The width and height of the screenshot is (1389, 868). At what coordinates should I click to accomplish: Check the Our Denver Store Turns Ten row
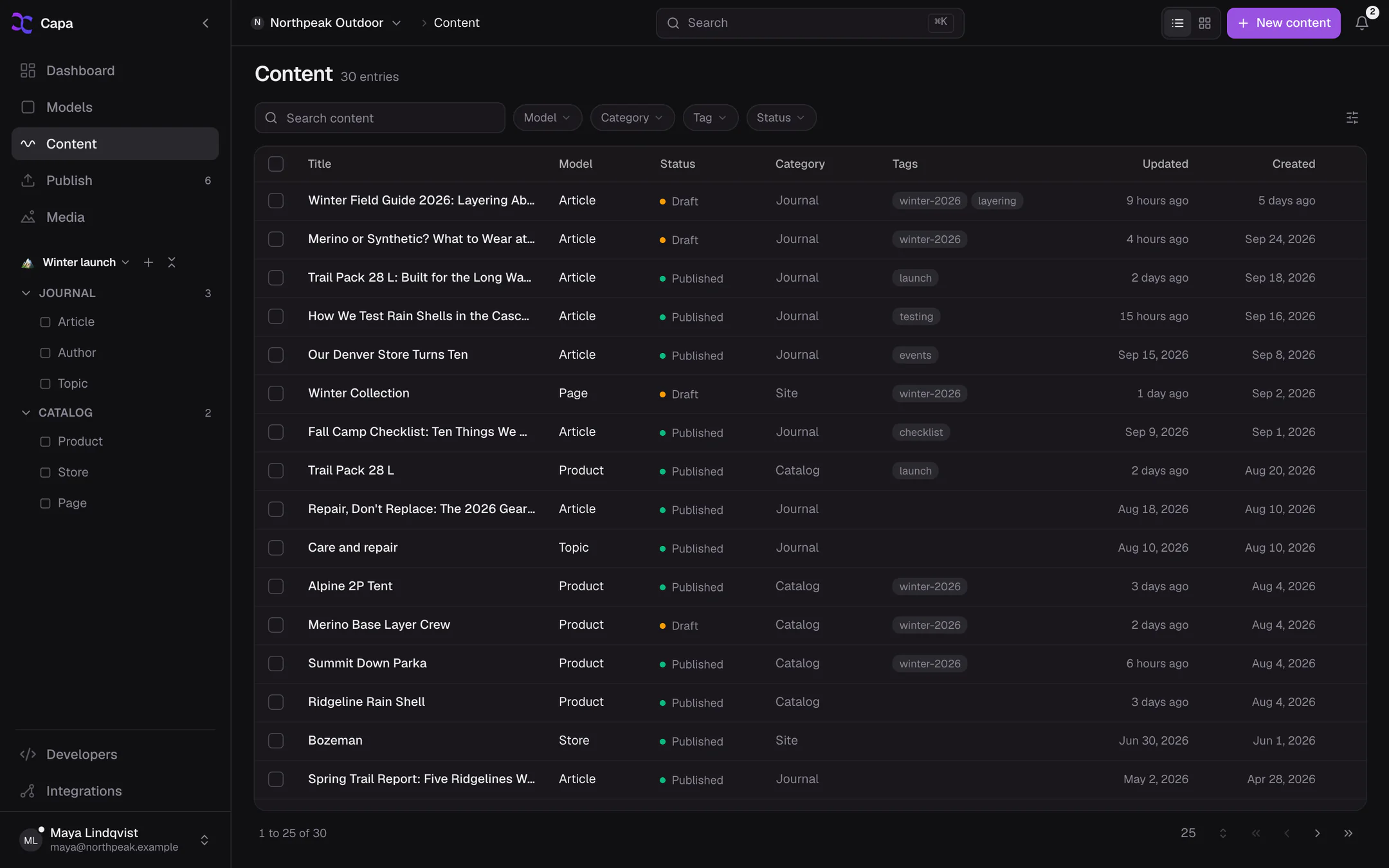point(276,355)
